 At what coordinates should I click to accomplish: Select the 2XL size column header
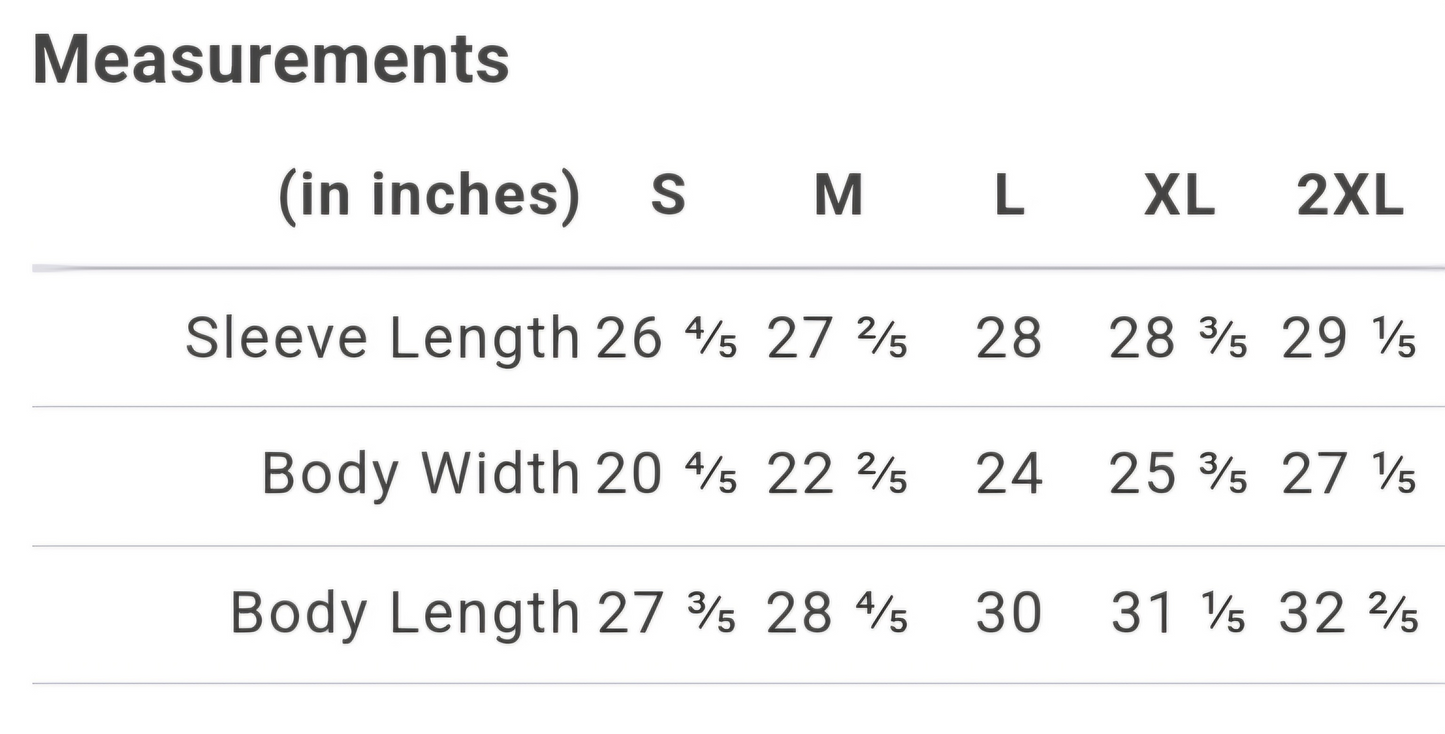pyautogui.click(x=1350, y=193)
